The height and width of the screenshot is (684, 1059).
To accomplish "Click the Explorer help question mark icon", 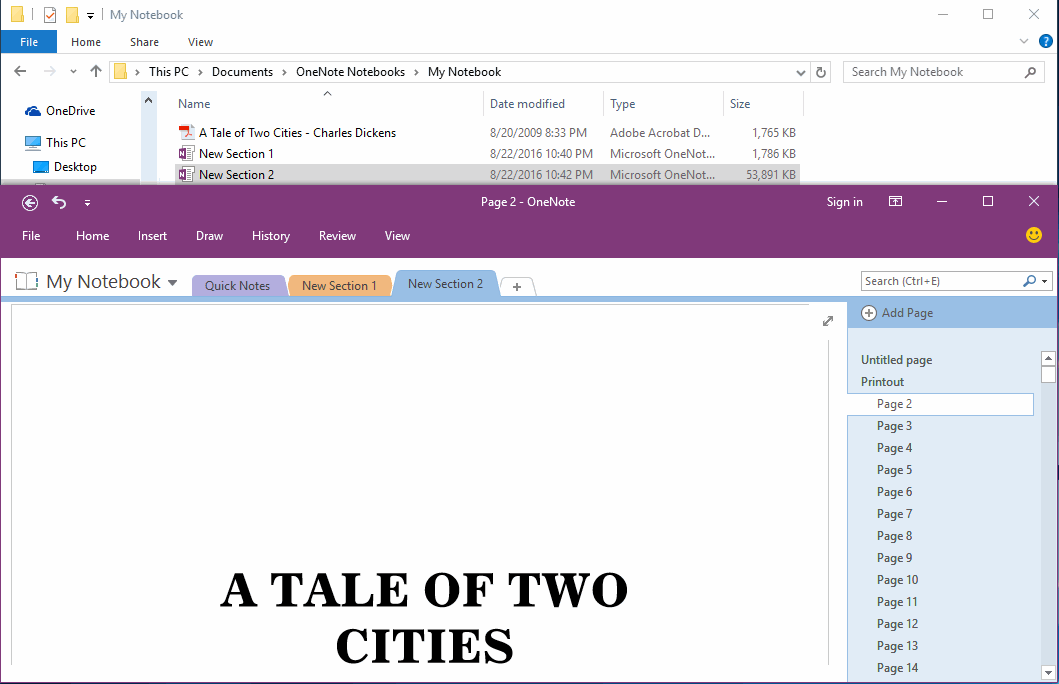I will (1045, 41).
